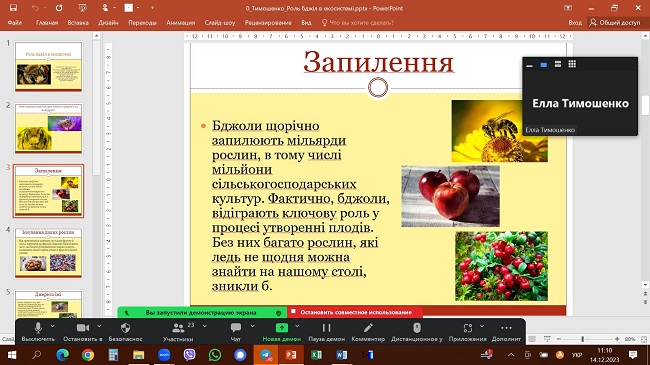Viewport: 650px width, 365px height.
Task: Open the Zoom Chat icon
Action: coord(236,328)
